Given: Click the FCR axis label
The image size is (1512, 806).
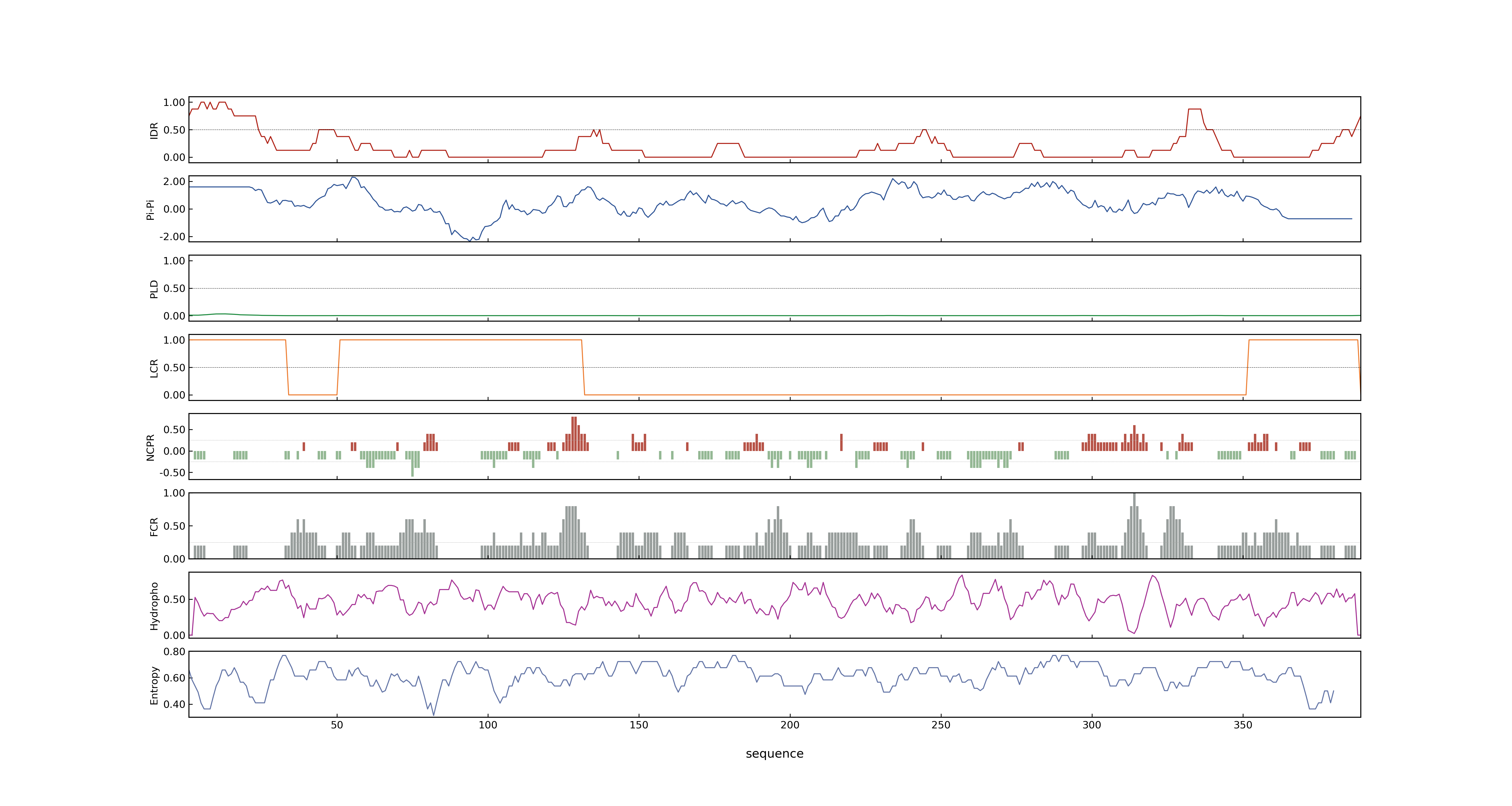Looking at the screenshot, I should point(154,527).
